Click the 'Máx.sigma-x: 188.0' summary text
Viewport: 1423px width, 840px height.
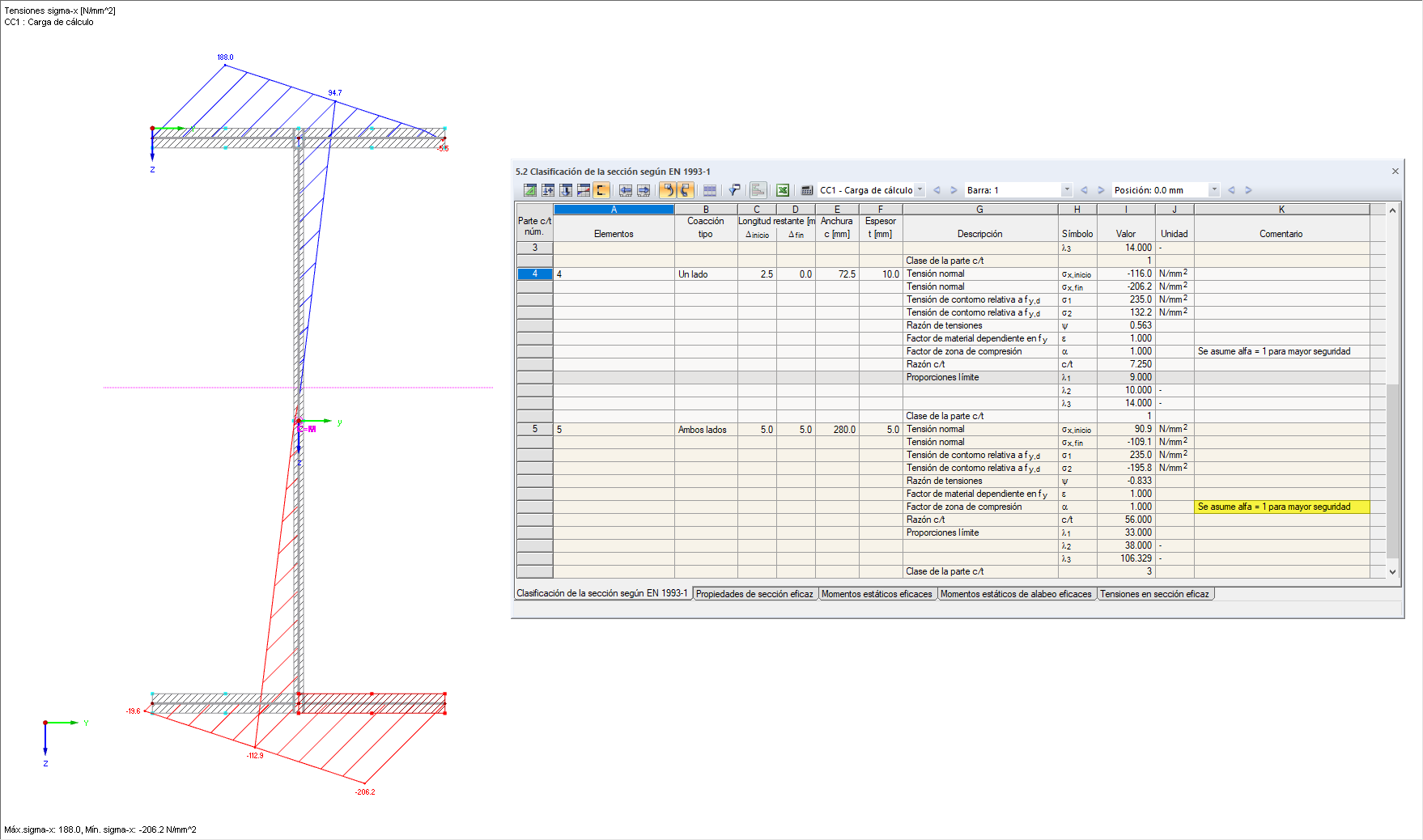click(x=42, y=829)
